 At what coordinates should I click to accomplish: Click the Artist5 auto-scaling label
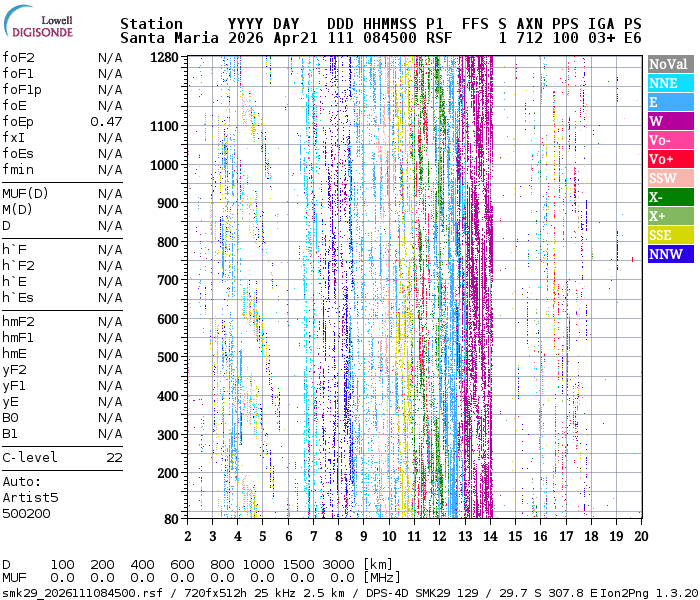30,497
